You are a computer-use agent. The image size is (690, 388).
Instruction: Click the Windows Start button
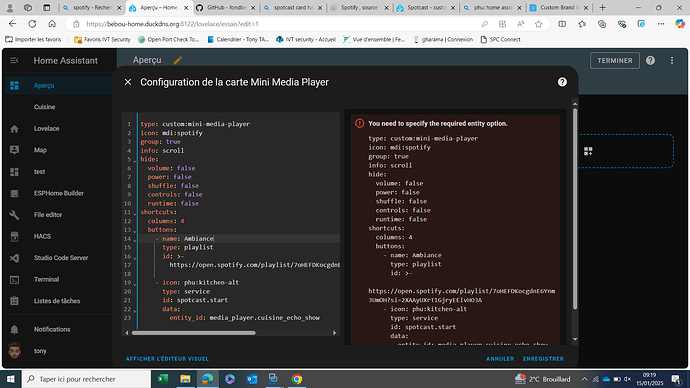click(10, 379)
